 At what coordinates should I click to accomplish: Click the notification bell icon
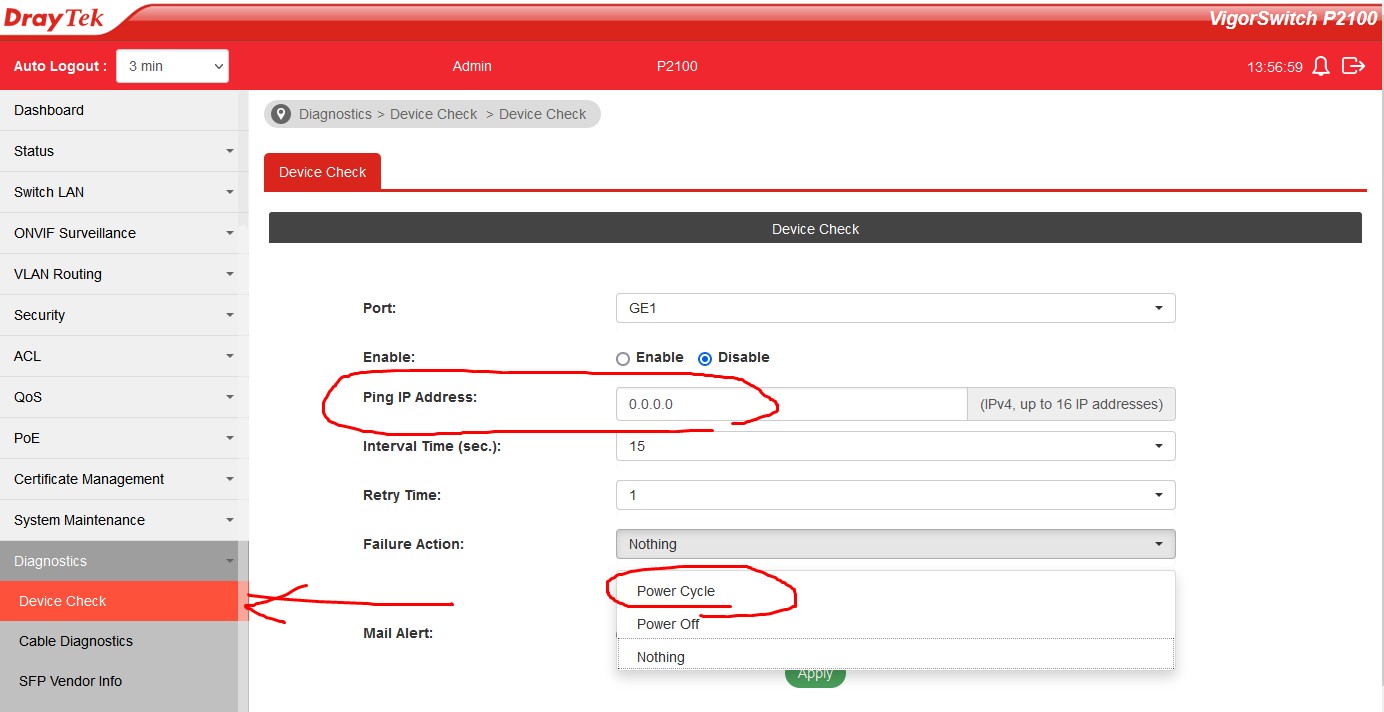point(1321,66)
